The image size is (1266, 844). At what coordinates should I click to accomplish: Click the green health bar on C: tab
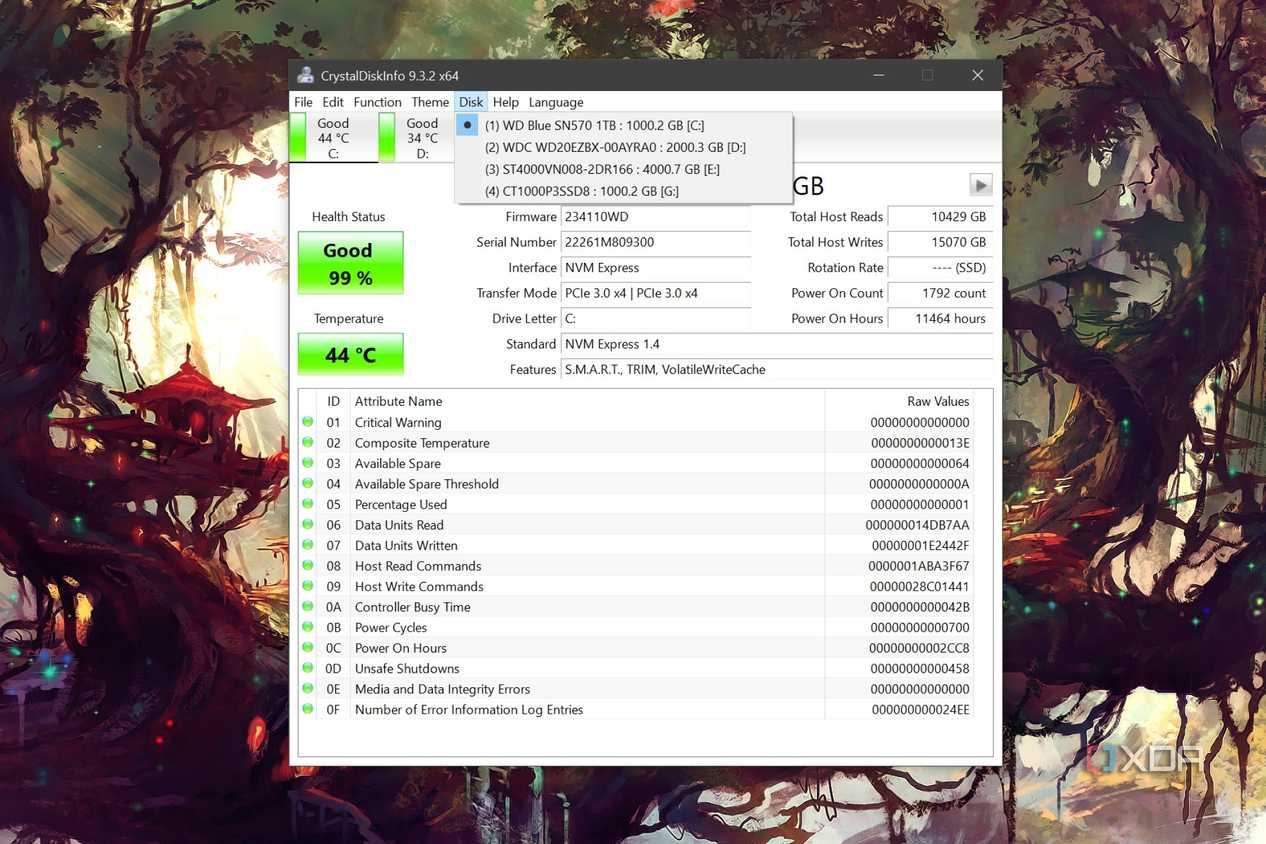point(297,138)
